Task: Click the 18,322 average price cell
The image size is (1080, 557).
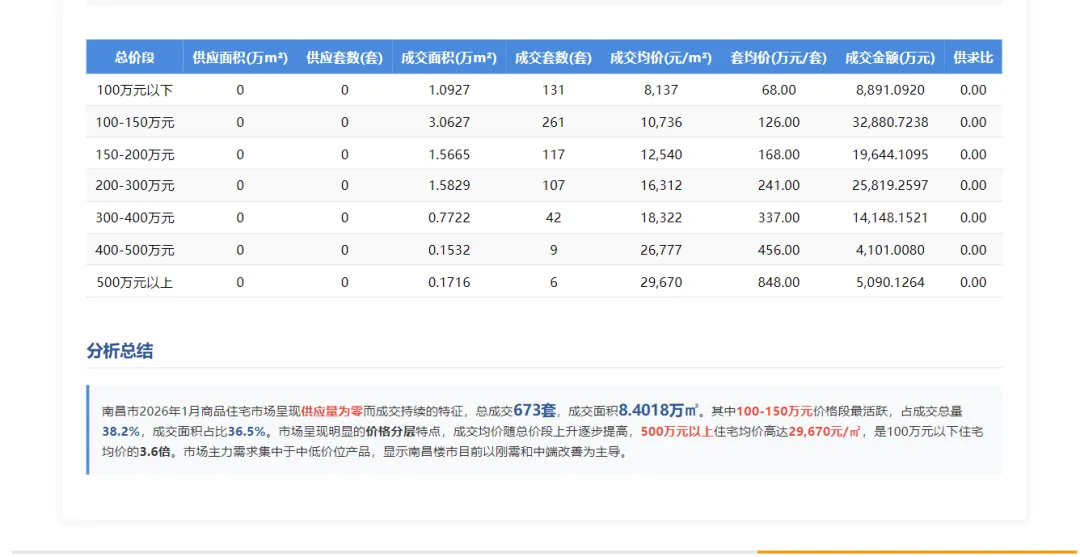Action: pyautogui.click(x=661, y=218)
